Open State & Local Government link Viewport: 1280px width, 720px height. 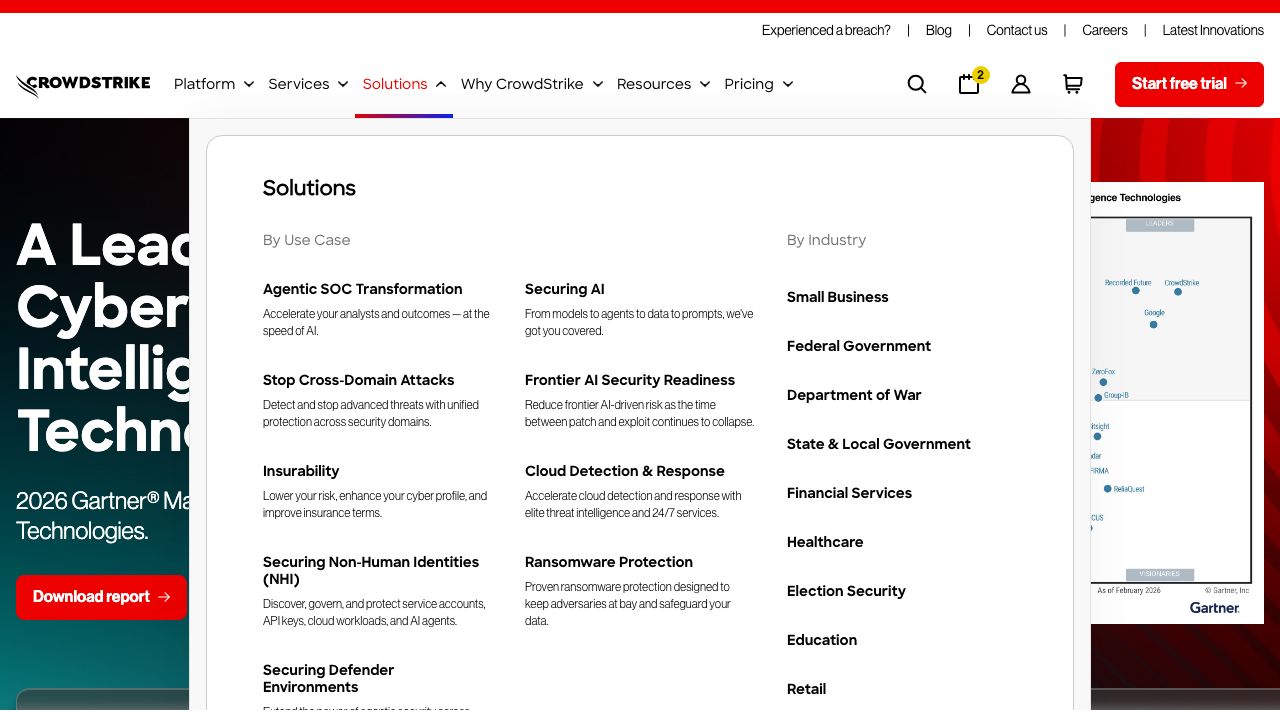pyautogui.click(x=879, y=444)
